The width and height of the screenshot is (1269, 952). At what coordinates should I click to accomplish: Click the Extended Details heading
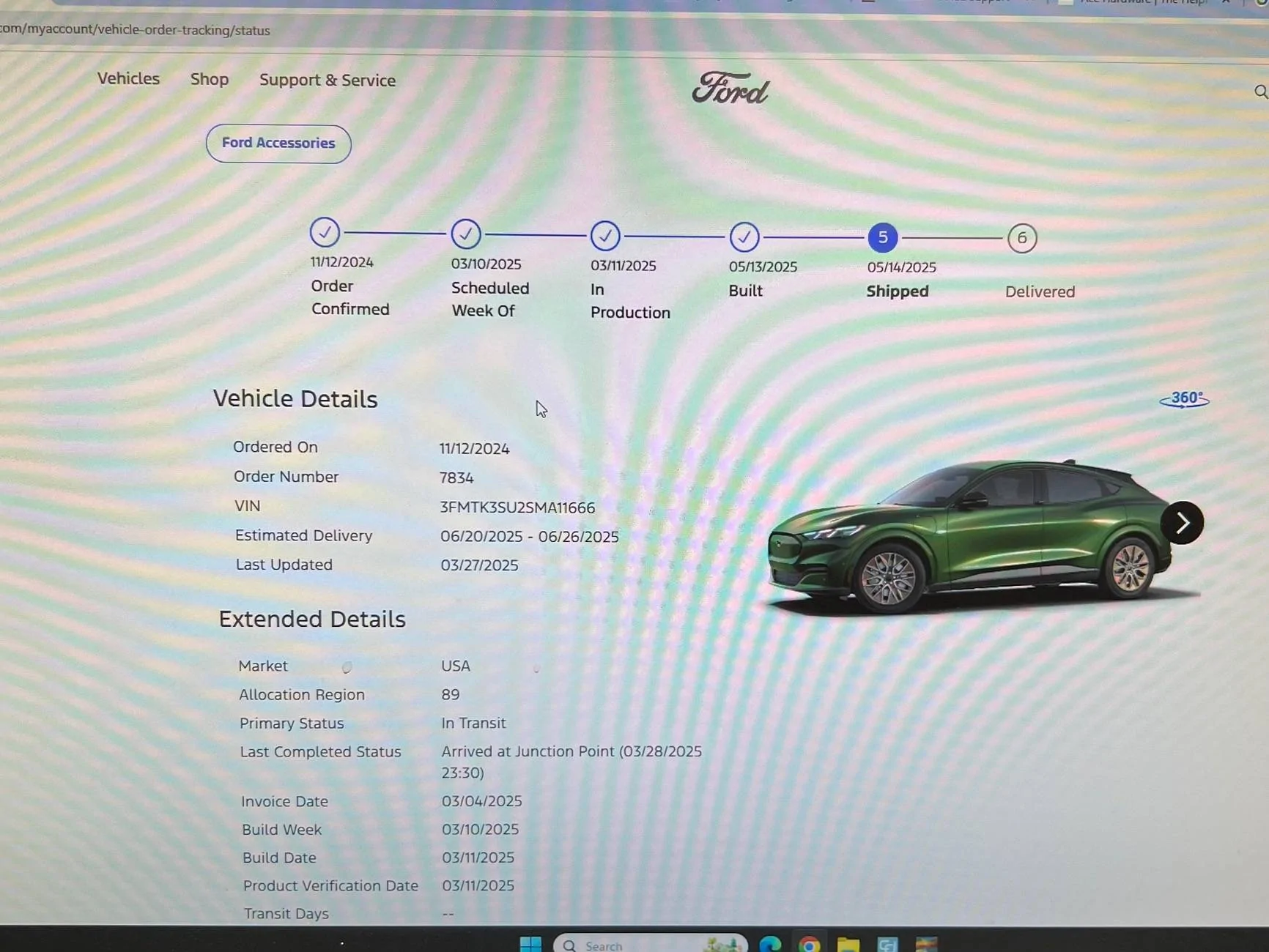pyautogui.click(x=312, y=620)
